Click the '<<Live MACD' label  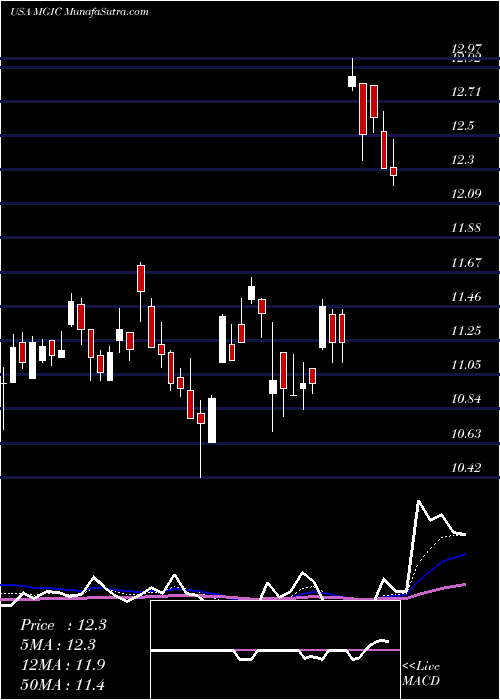tap(421, 673)
